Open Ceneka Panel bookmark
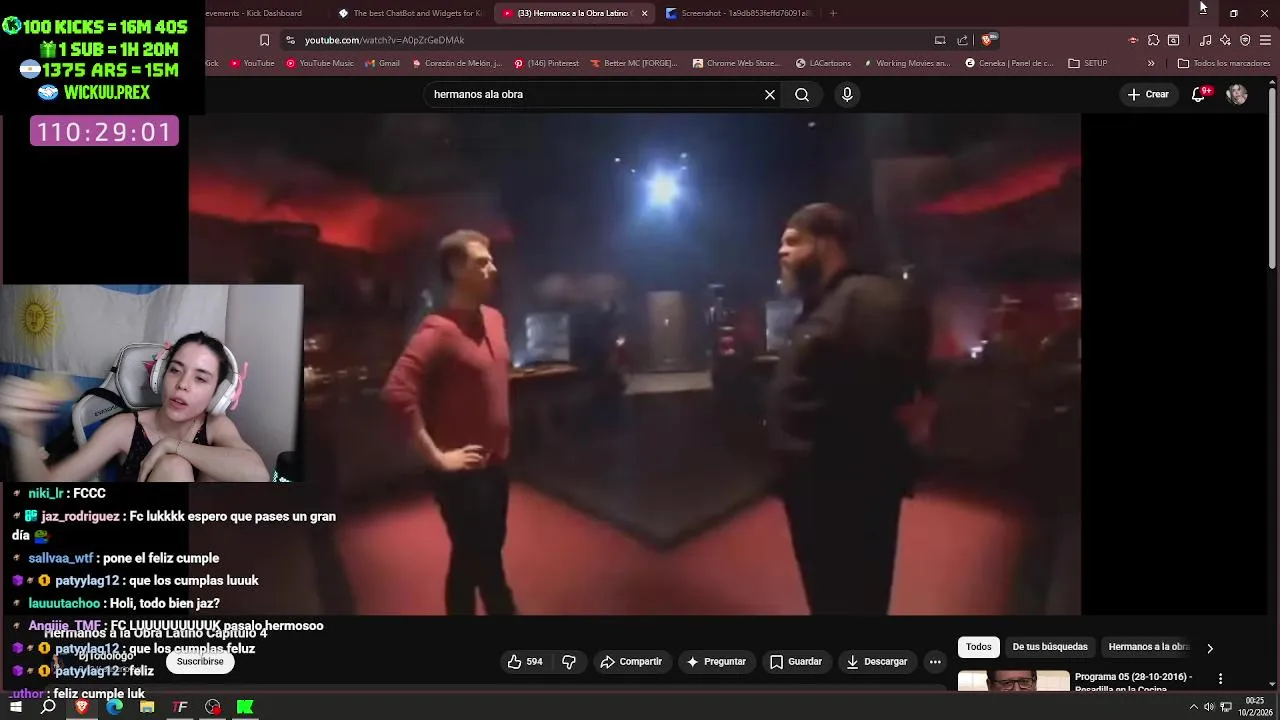This screenshot has height=720, width=1280. click(1009, 63)
